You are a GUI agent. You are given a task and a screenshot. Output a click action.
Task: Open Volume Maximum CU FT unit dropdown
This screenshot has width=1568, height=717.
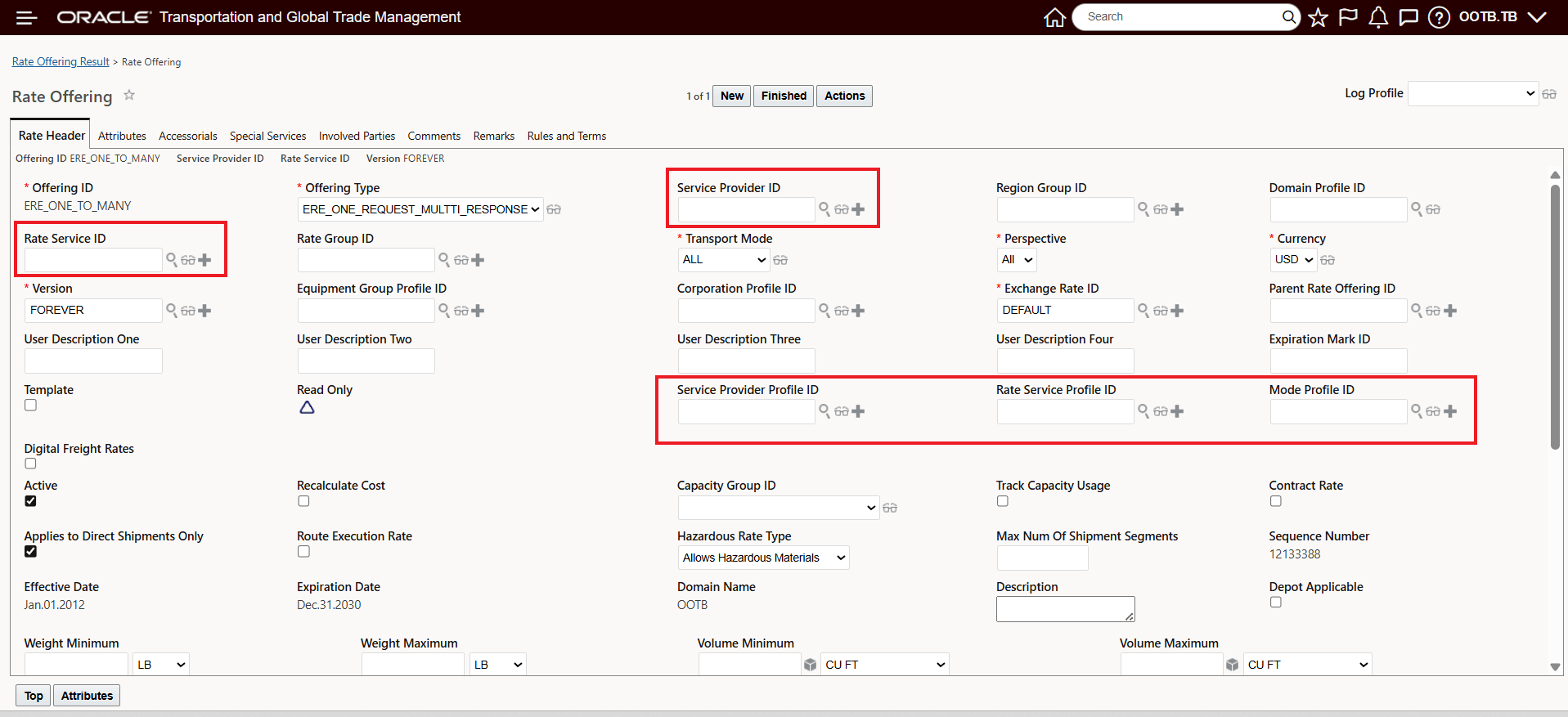point(1308,665)
